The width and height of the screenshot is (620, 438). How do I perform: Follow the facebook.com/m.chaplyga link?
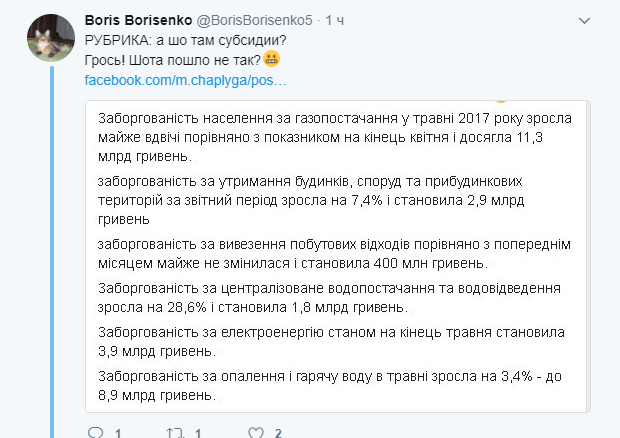click(x=185, y=80)
